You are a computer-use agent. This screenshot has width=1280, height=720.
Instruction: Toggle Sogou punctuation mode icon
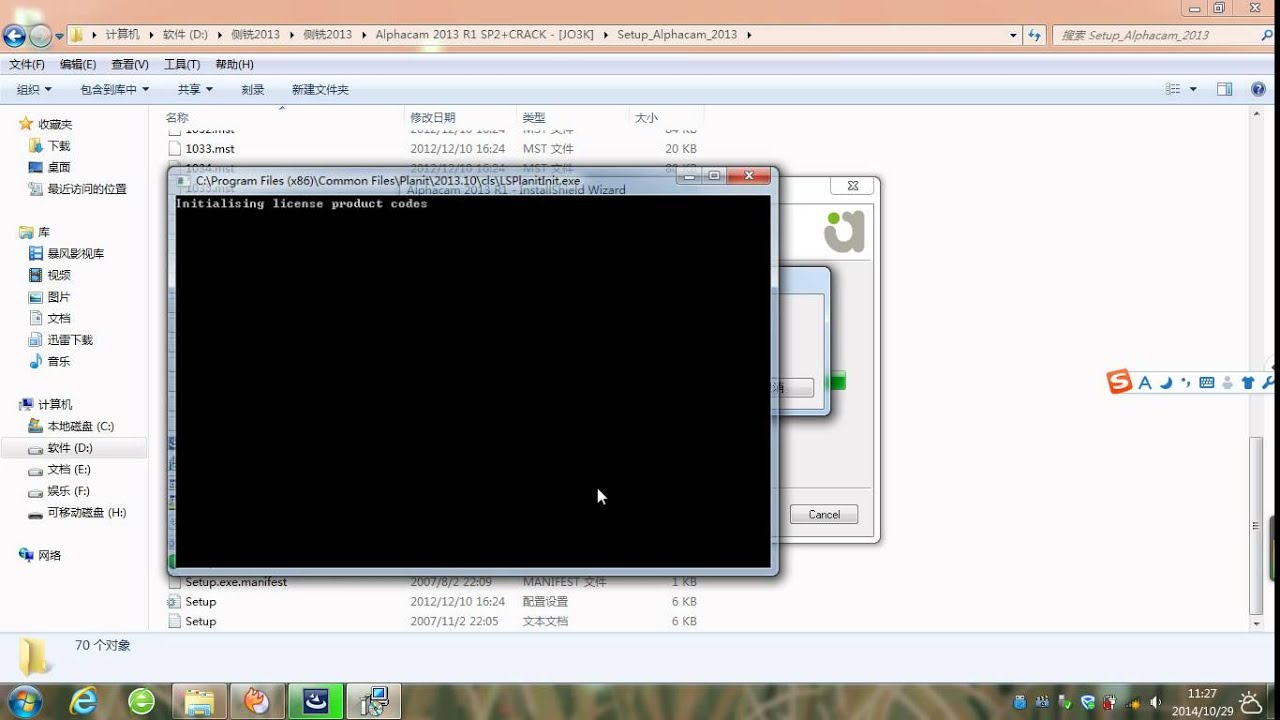1186,382
